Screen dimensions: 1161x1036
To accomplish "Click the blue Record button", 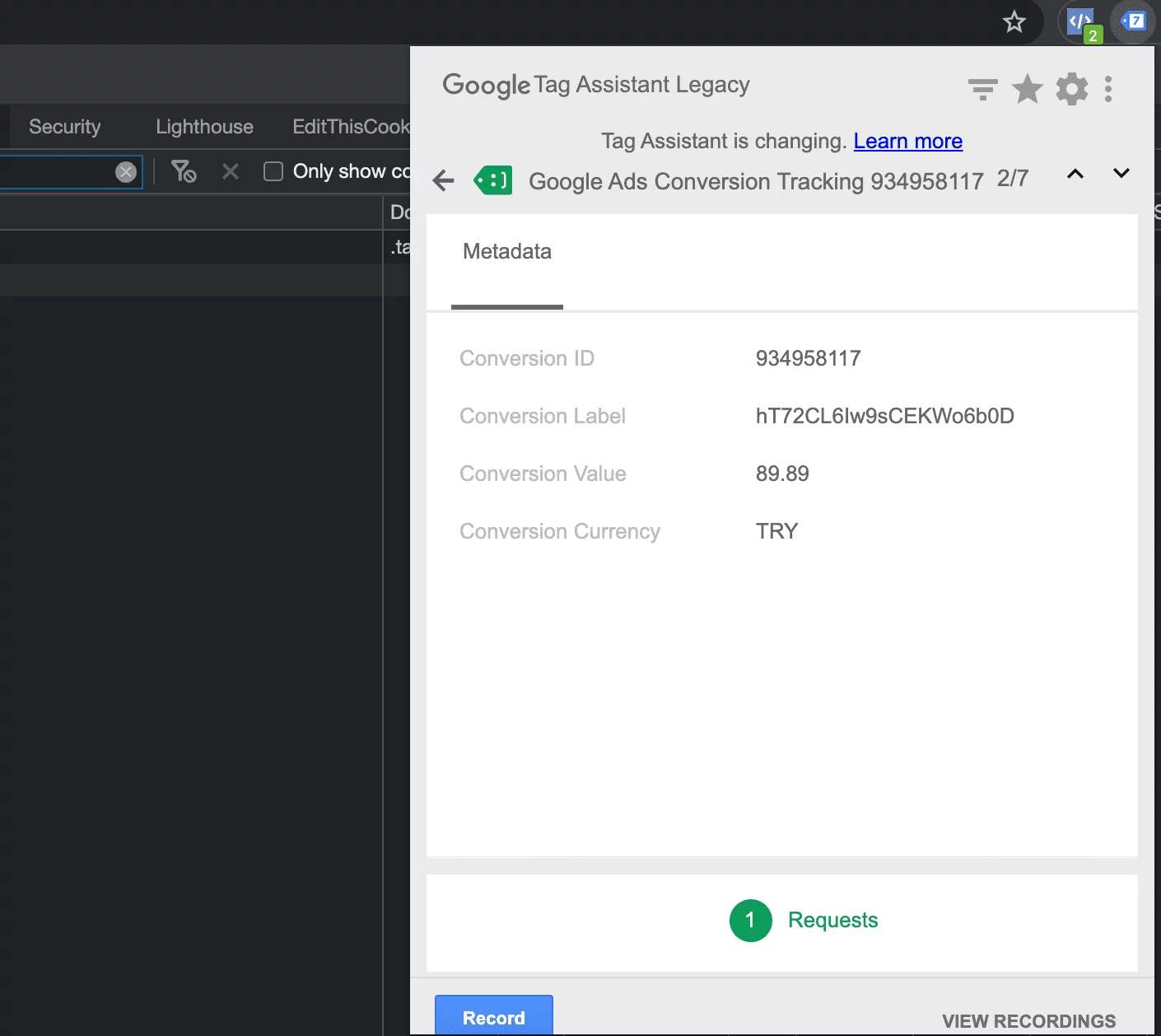I will pyautogui.click(x=494, y=1016).
